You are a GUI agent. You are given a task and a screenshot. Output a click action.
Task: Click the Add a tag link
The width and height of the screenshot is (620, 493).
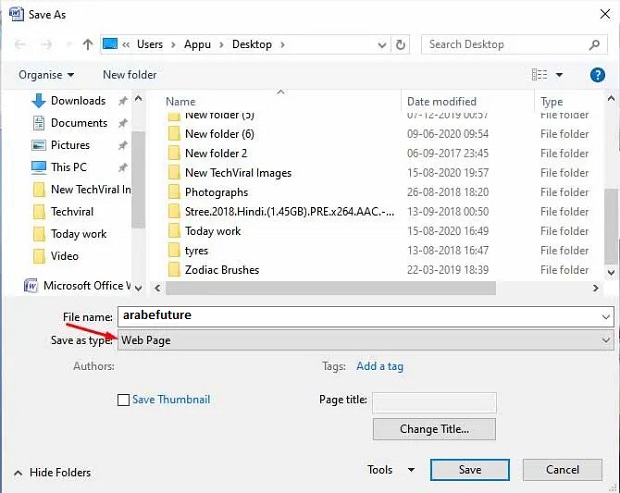pyautogui.click(x=380, y=366)
